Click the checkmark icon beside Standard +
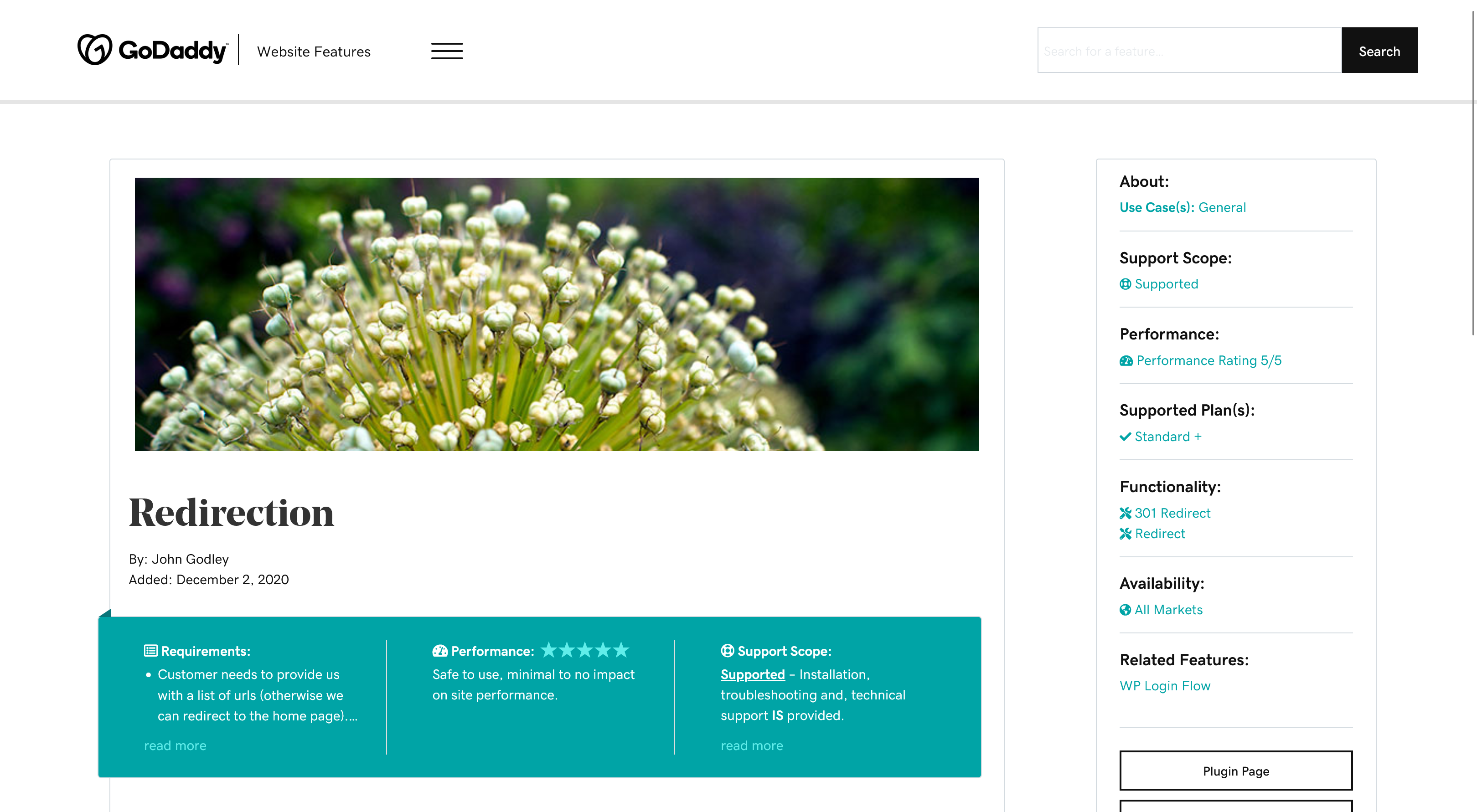Screen dimensions: 1477x812 point(1125,437)
